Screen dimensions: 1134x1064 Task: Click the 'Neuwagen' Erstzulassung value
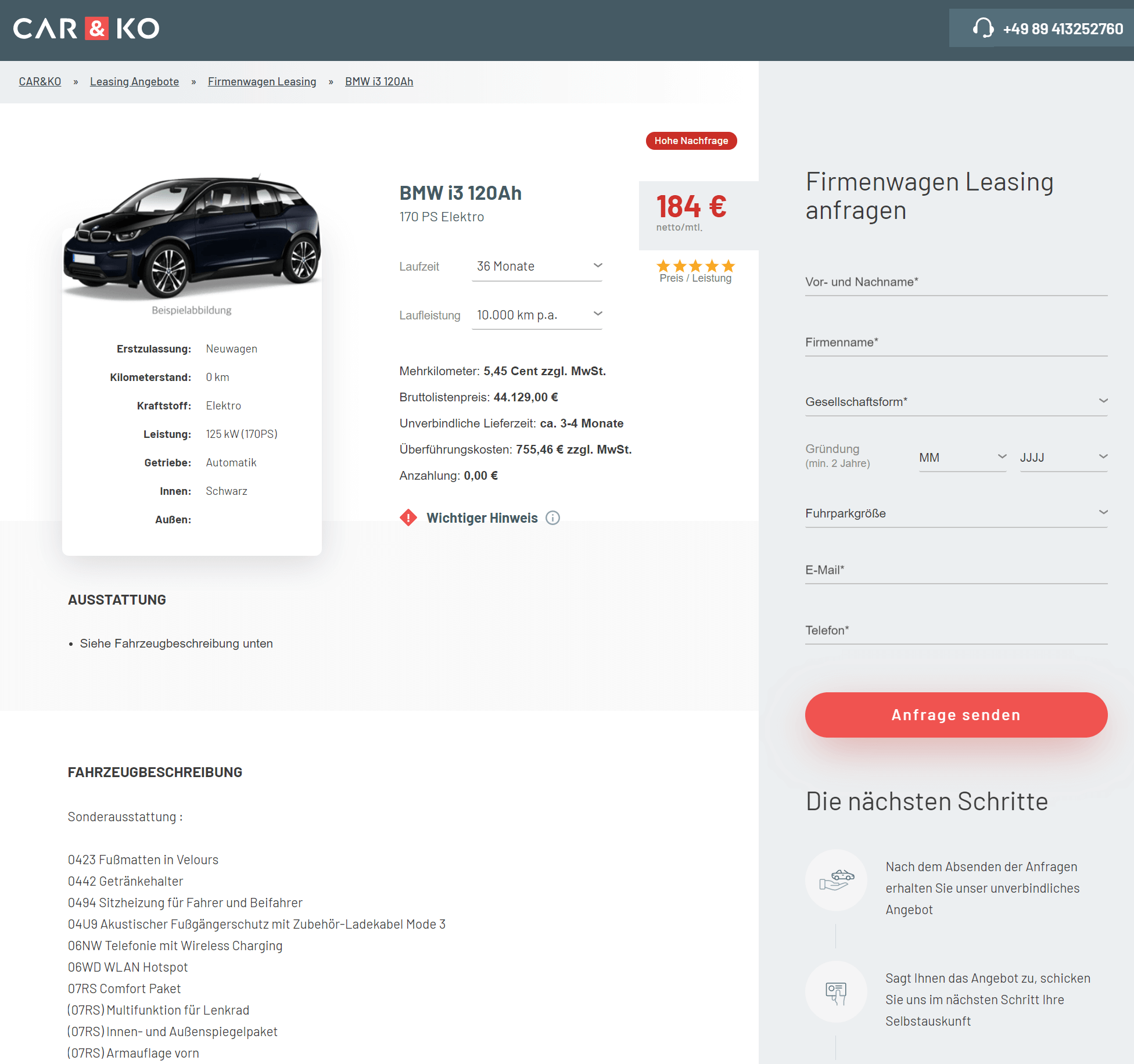coord(231,348)
